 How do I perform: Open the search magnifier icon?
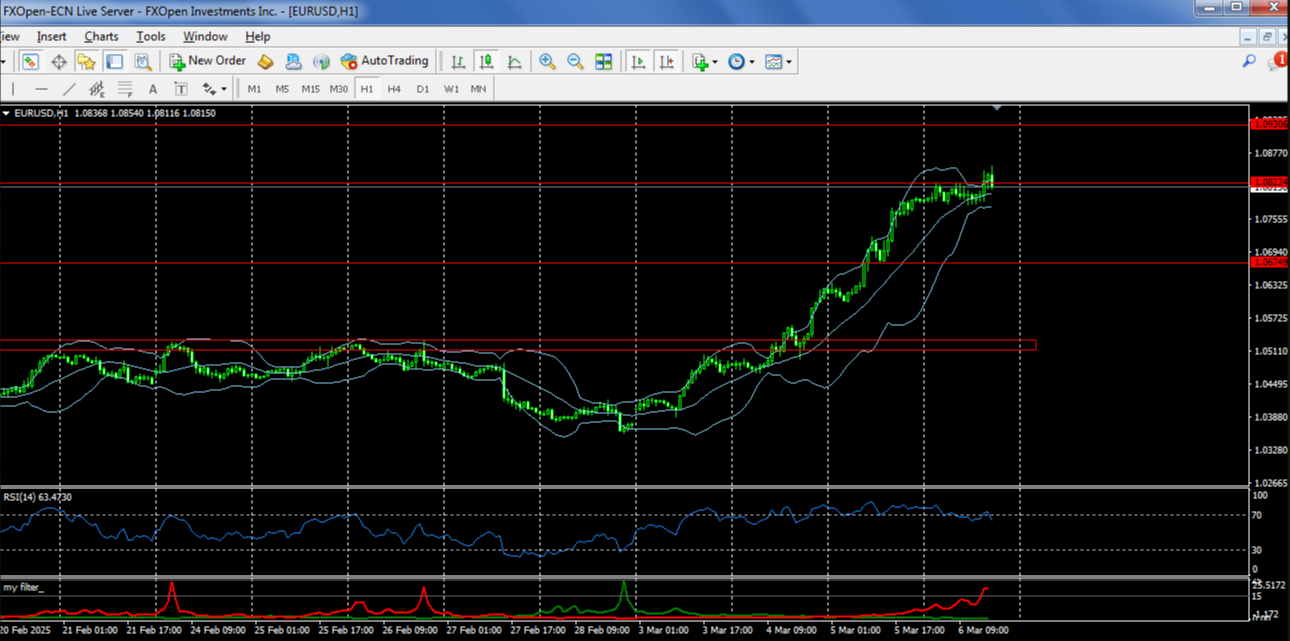click(x=1249, y=62)
